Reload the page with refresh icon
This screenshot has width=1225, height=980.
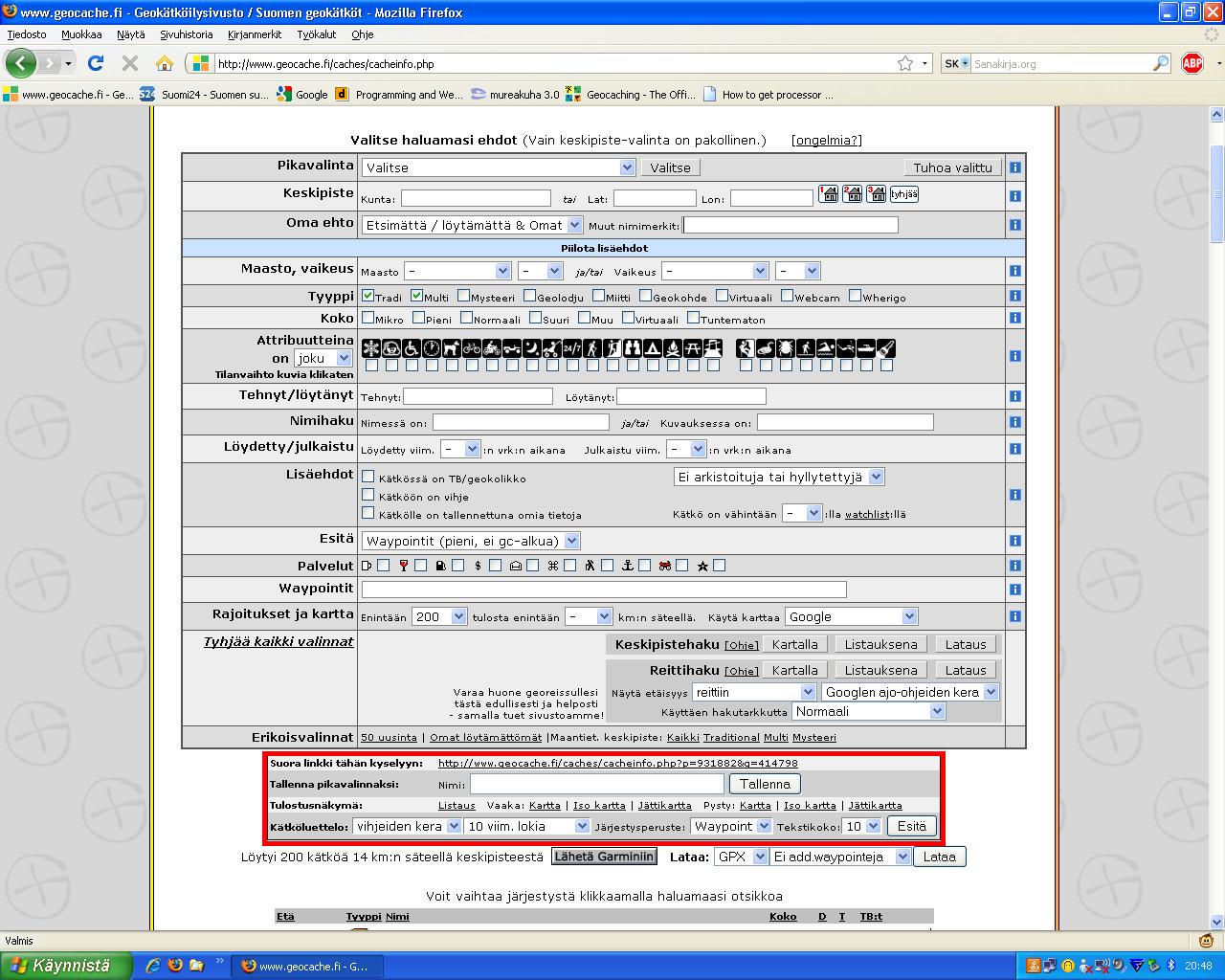(x=96, y=63)
